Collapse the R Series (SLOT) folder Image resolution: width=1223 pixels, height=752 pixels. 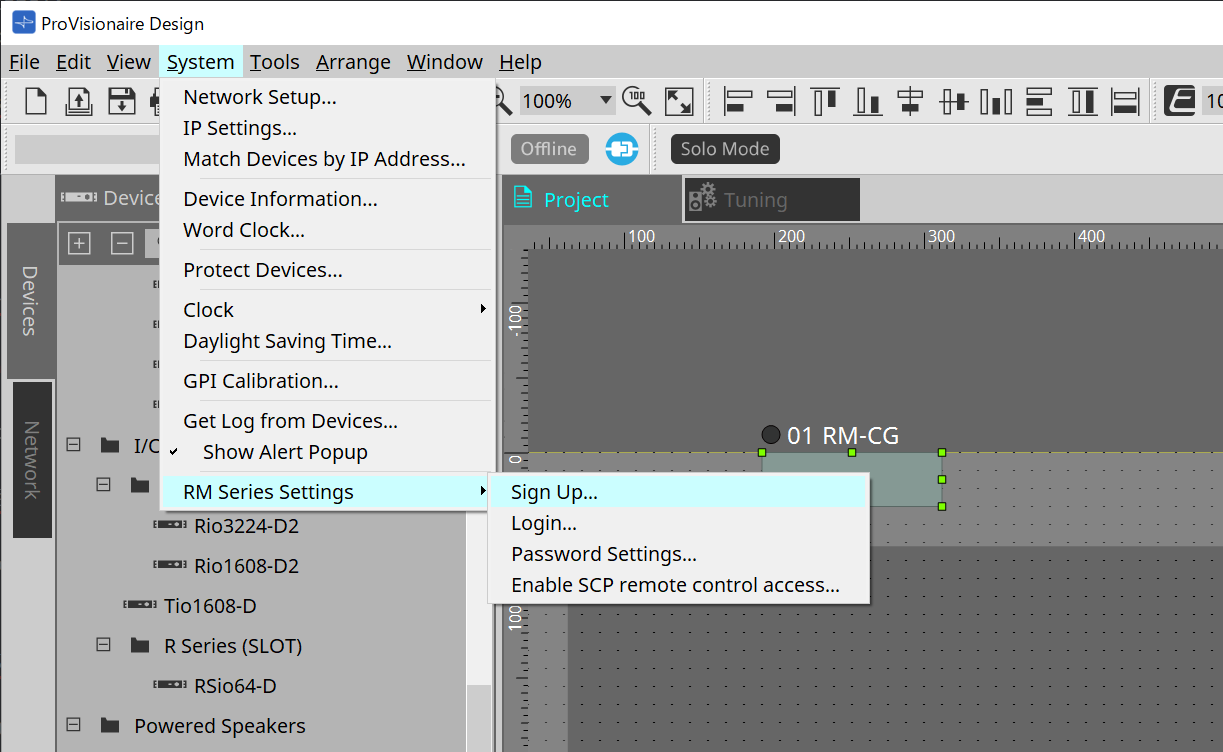point(103,646)
